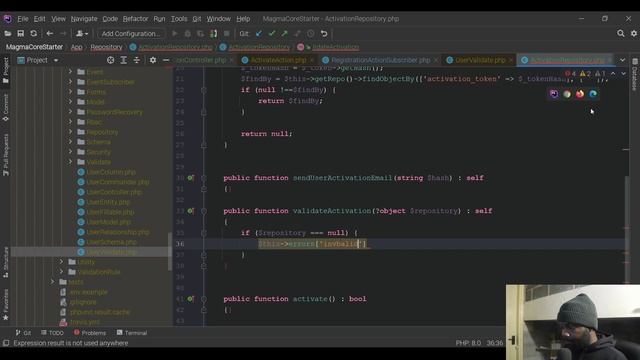Expand the PasswordRecovery folder
The image size is (640, 360).
point(70,112)
